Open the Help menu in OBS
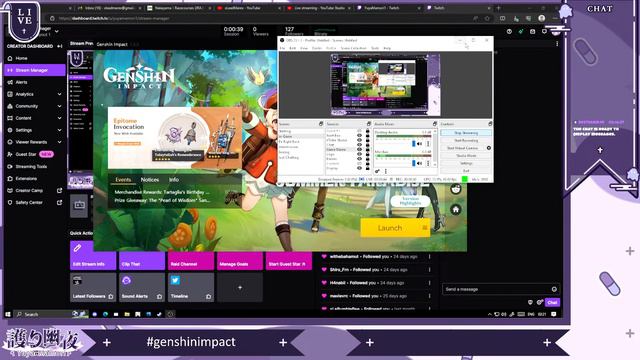This screenshot has width=640, height=360. [x=387, y=48]
